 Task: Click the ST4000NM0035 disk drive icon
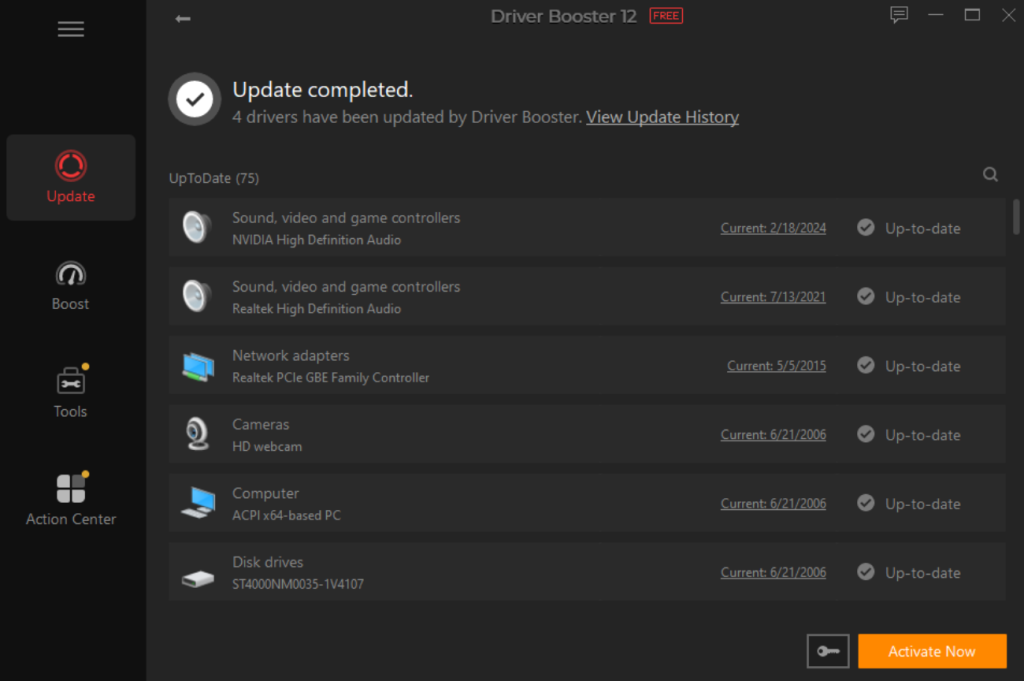tap(197, 572)
